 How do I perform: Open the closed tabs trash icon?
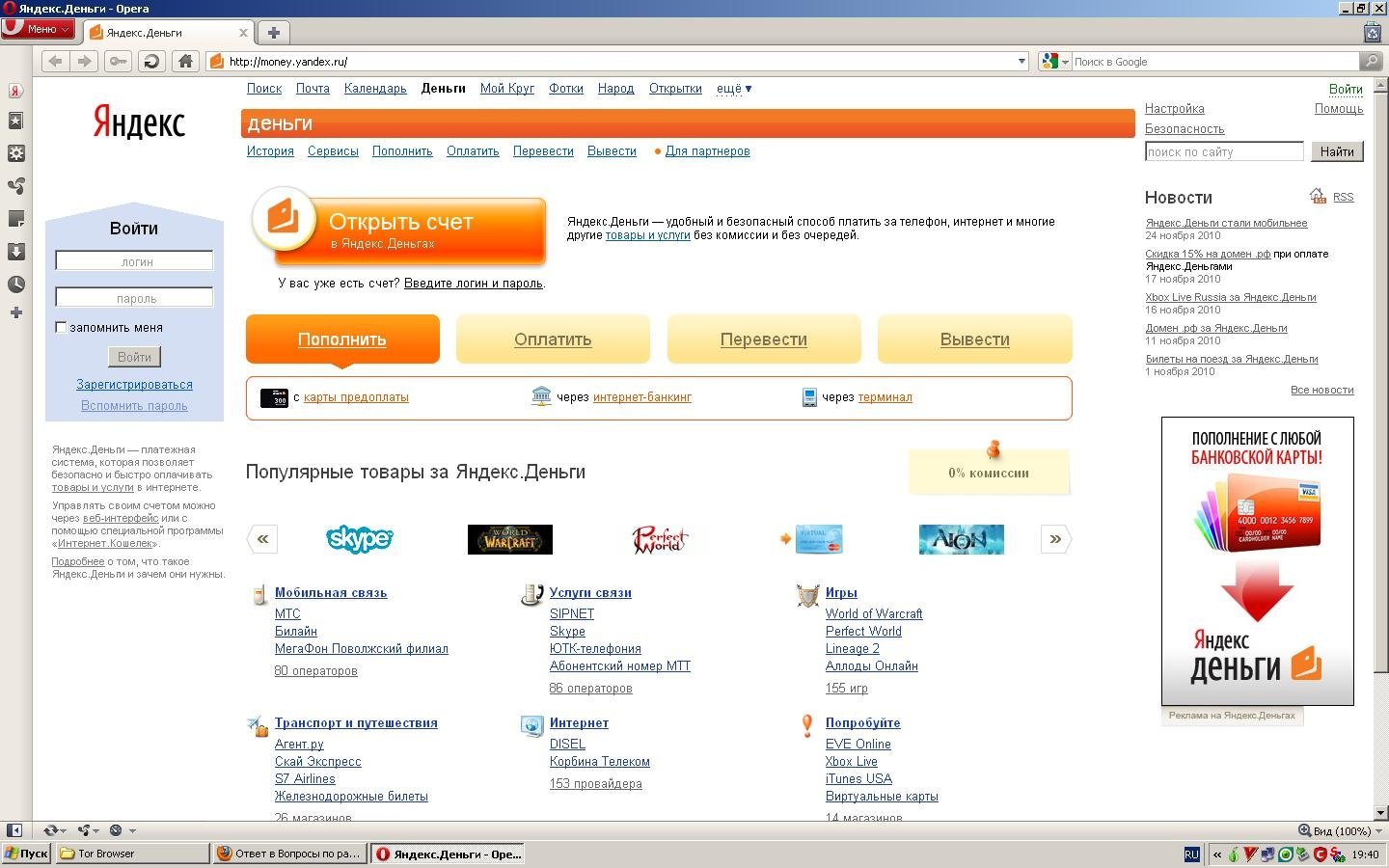pos(1373,33)
